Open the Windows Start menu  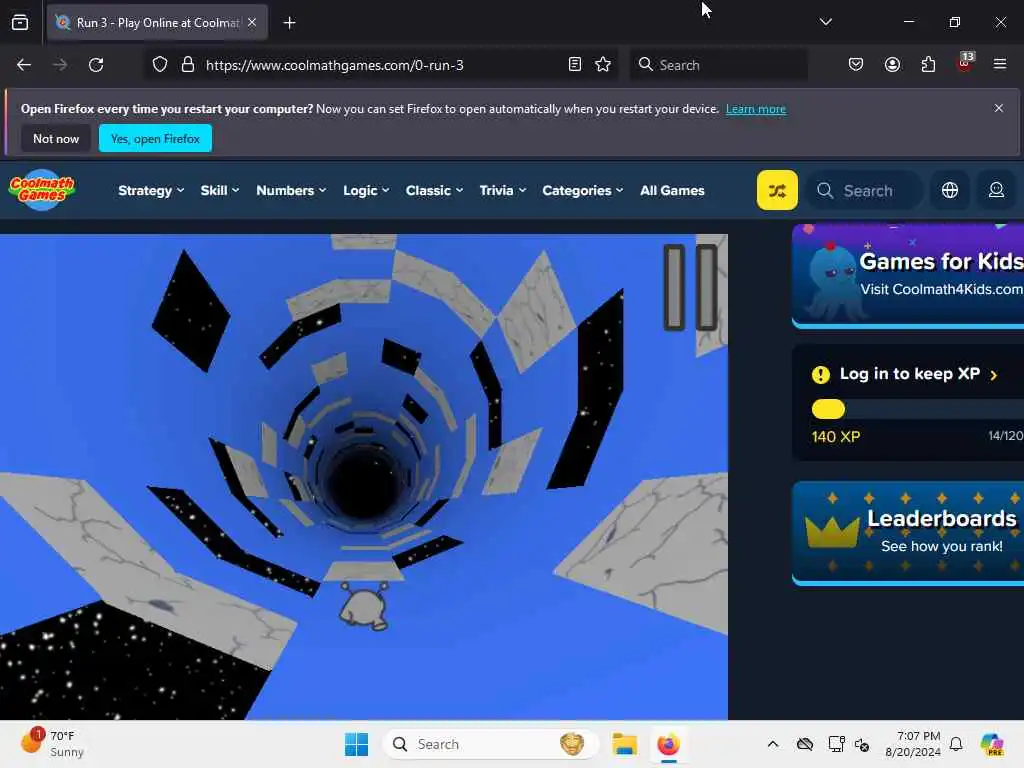click(x=357, y=744)
